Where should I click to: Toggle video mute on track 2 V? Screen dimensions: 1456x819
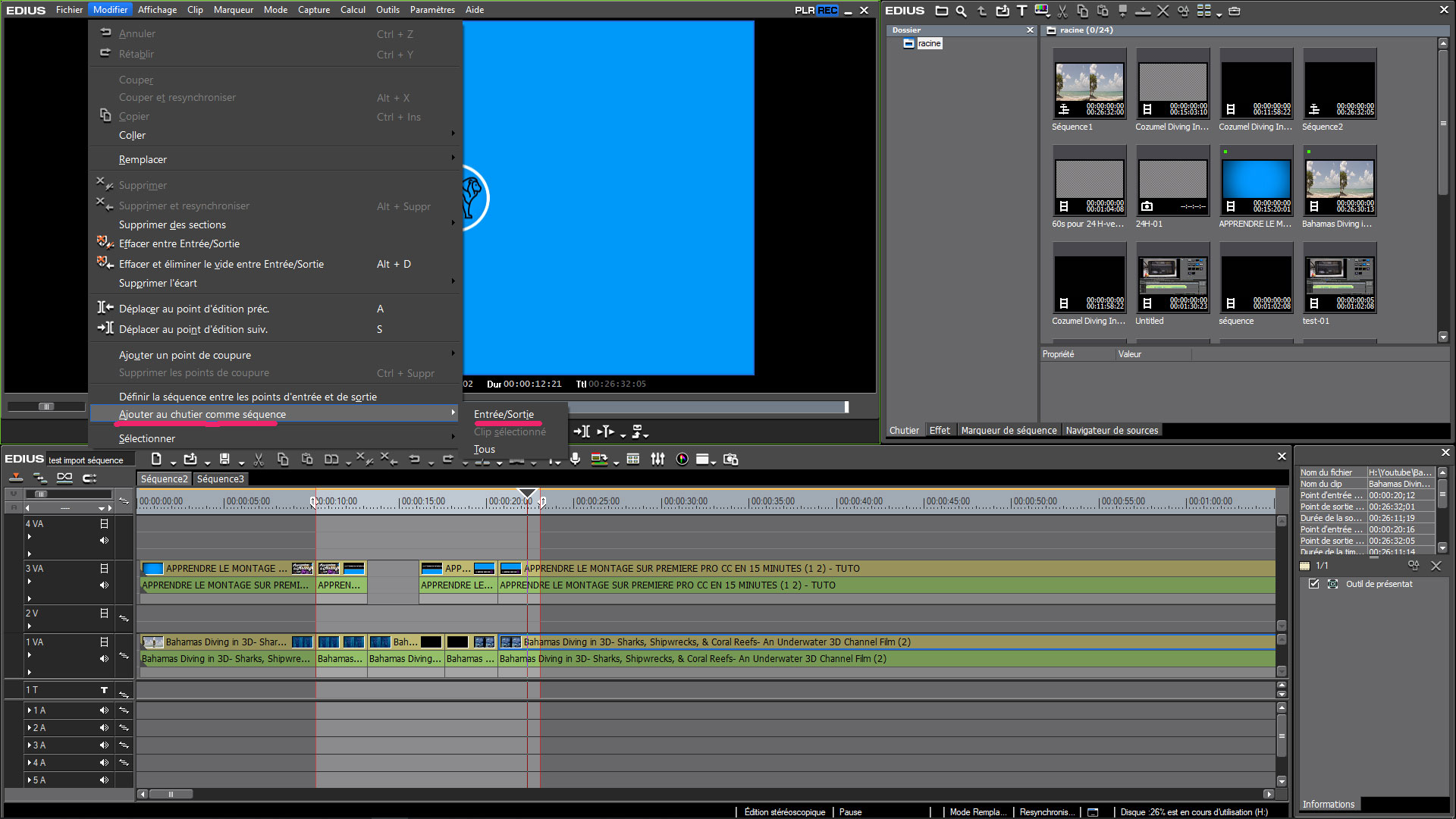click(x=104, y=613)
